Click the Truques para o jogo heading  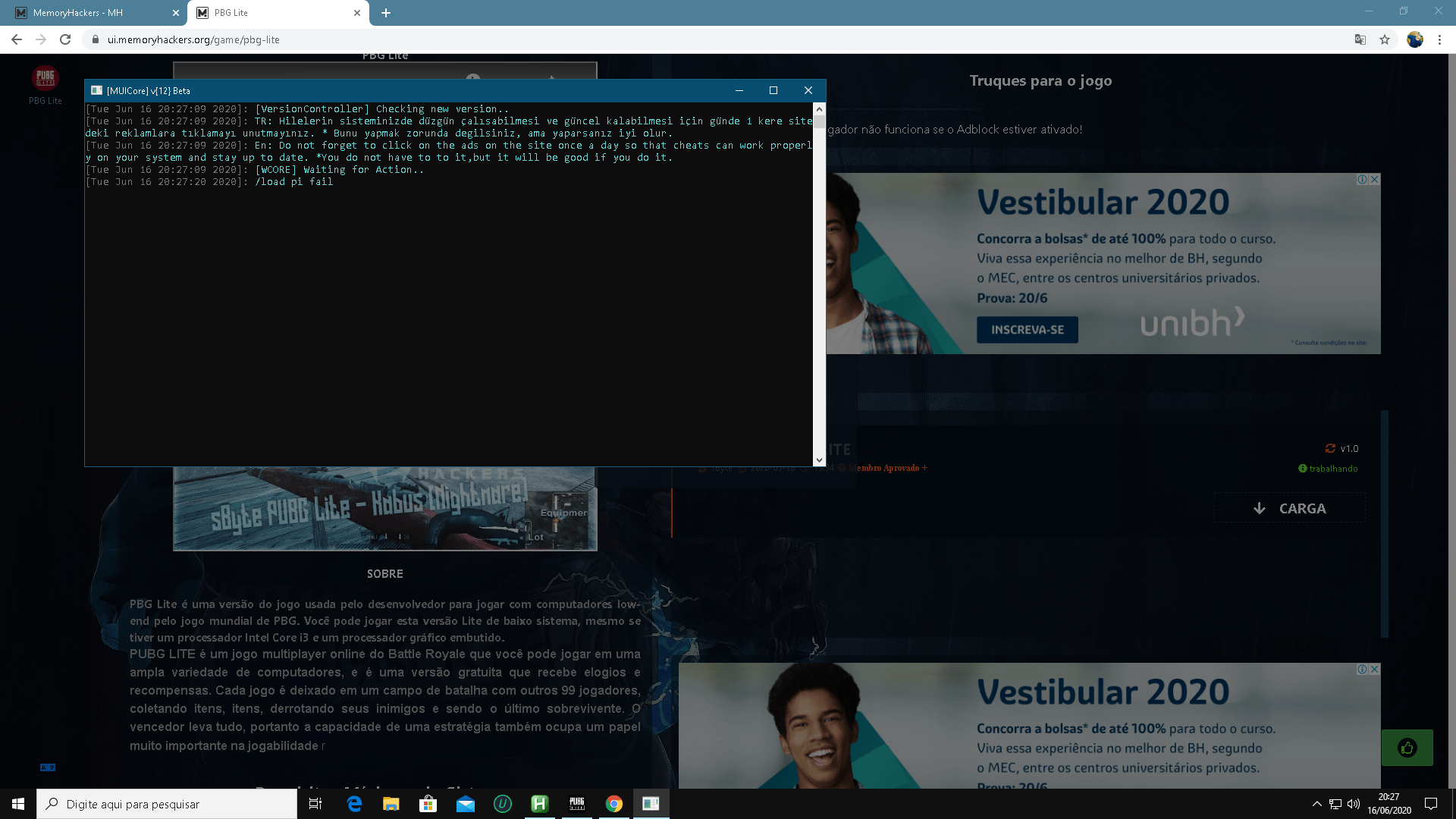(x=1040, y=80)
